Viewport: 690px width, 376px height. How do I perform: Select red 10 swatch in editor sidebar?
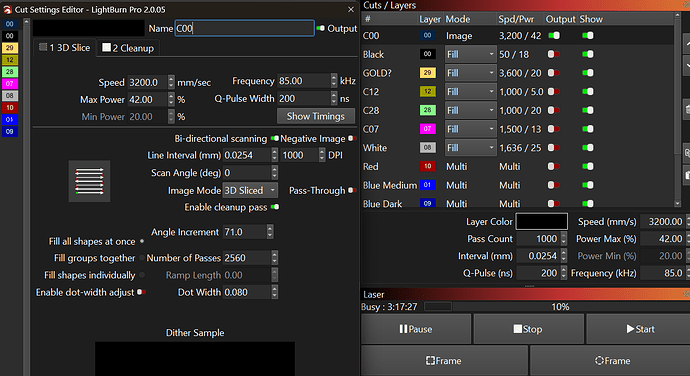[10, 107]
